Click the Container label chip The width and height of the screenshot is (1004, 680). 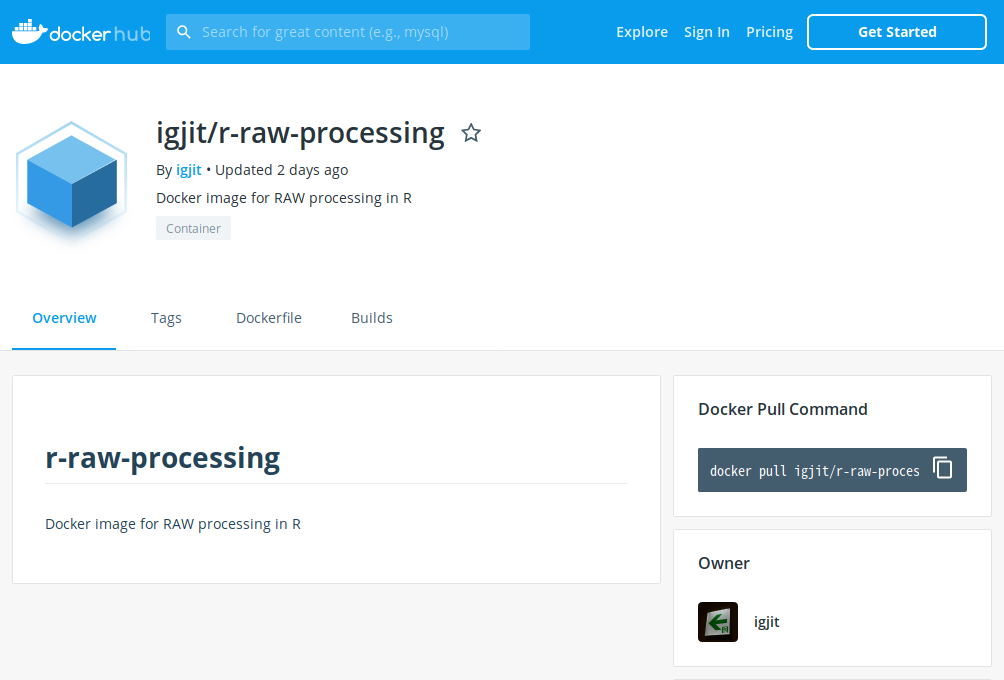pyautogui.click(x=193, y=229)
